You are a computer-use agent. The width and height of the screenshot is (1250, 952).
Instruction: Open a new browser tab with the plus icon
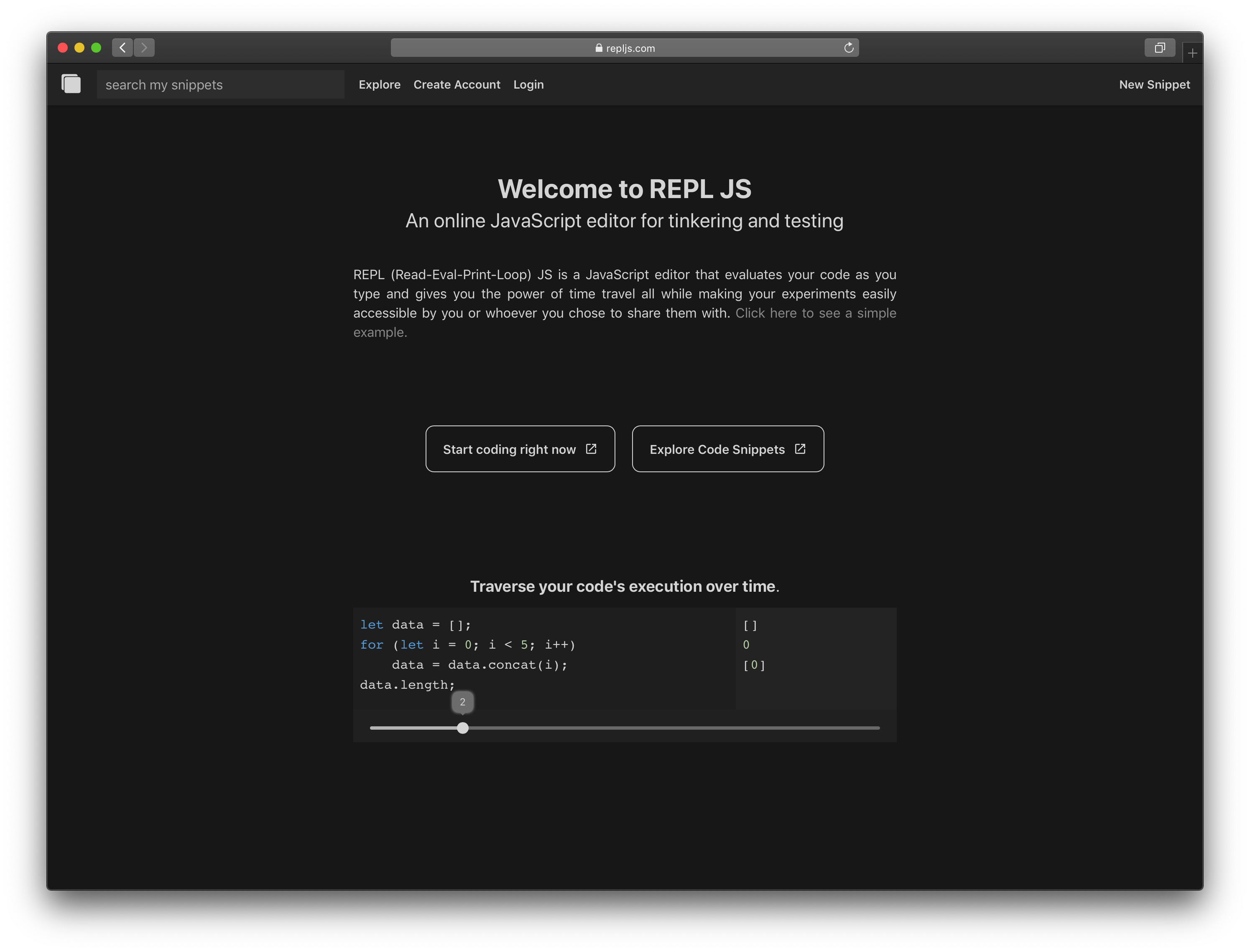click(x=1192, y=52)
